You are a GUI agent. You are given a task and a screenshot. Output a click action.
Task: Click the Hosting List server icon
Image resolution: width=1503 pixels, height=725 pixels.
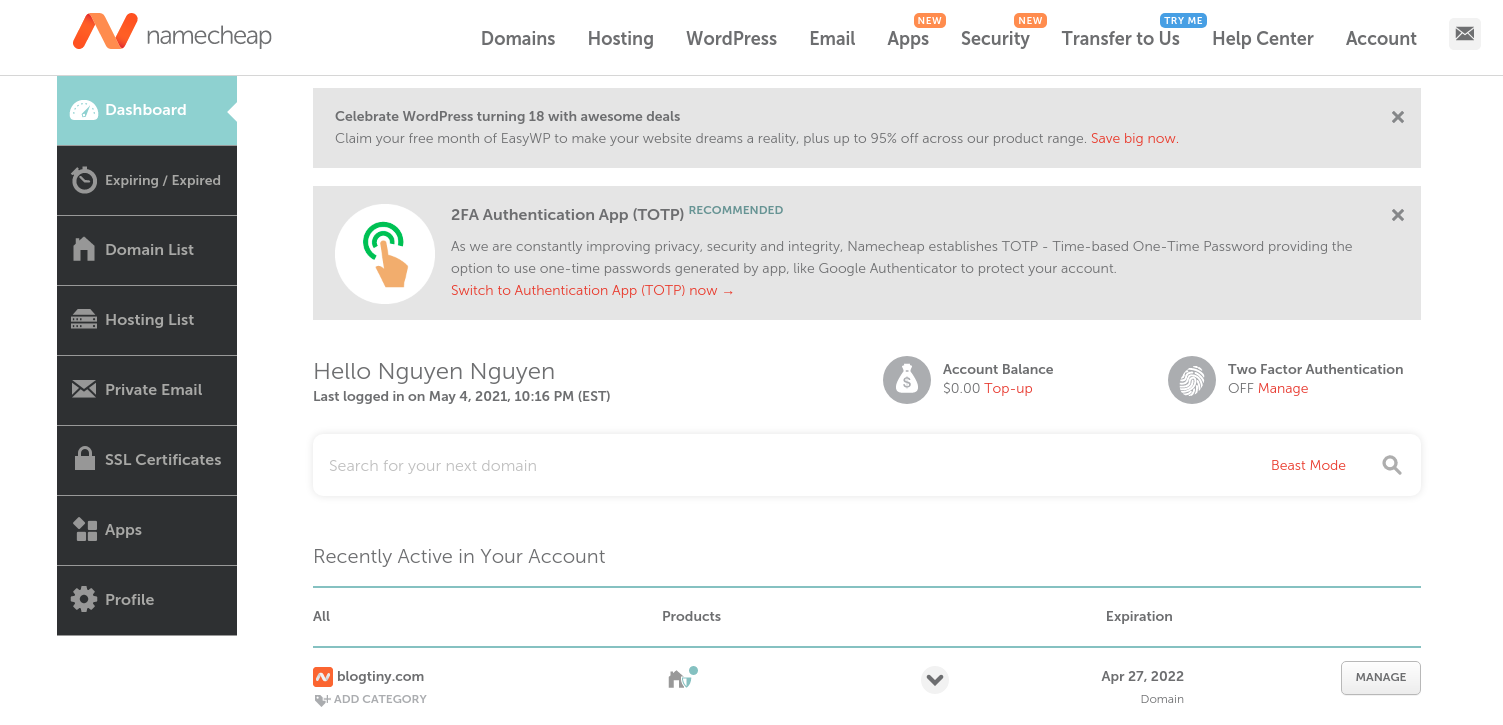click(84, 320)
